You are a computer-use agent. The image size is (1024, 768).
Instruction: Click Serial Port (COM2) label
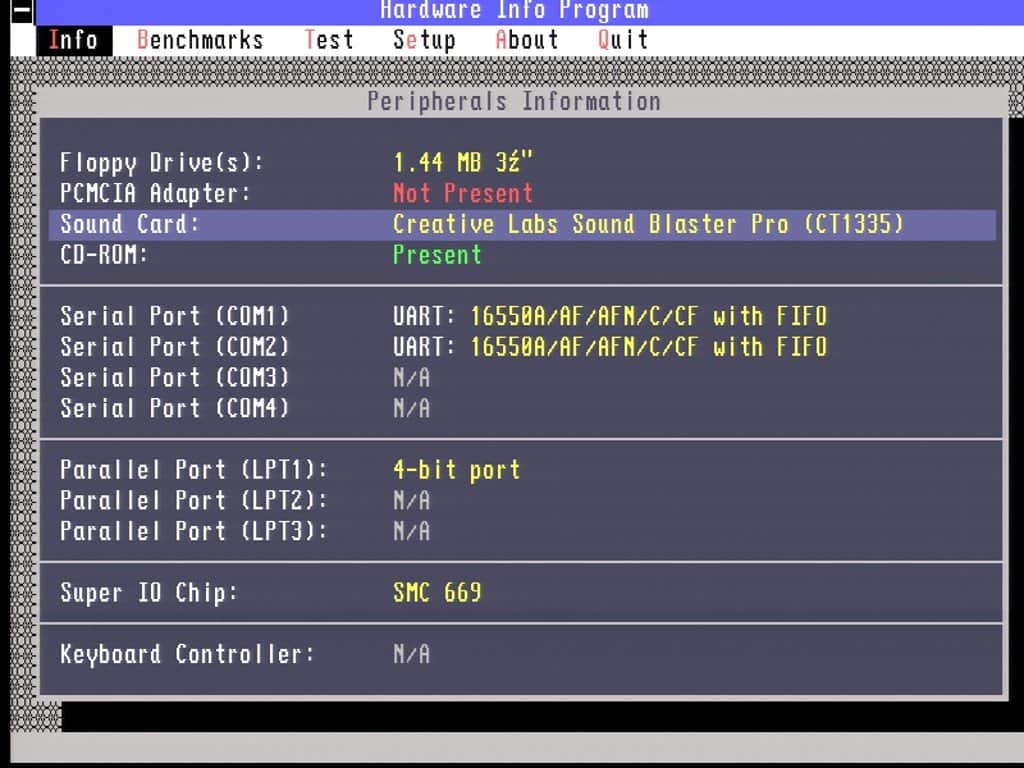point(174,347)
